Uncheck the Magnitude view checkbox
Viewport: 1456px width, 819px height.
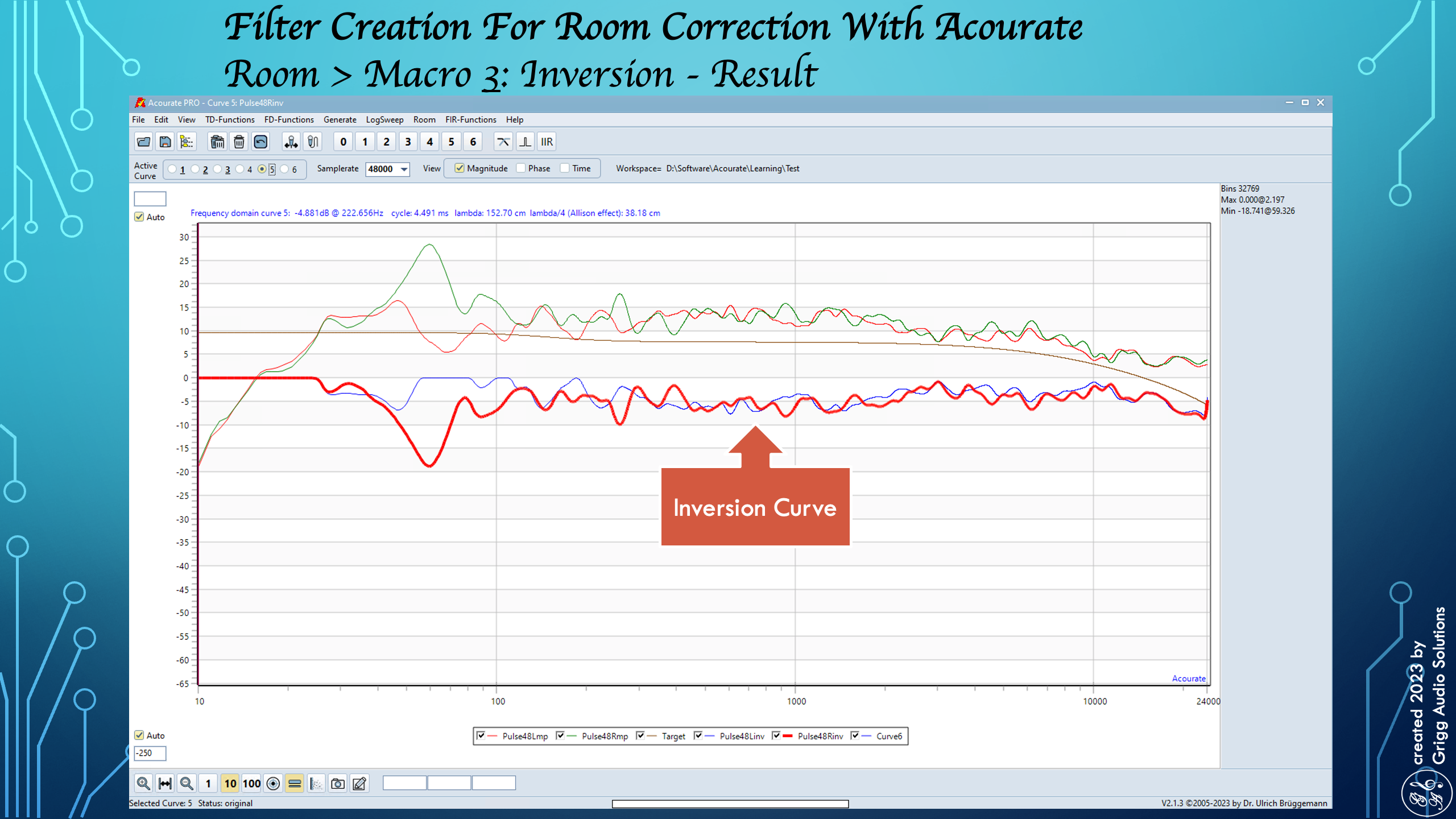pyautogui.click(x=460, y=168)
